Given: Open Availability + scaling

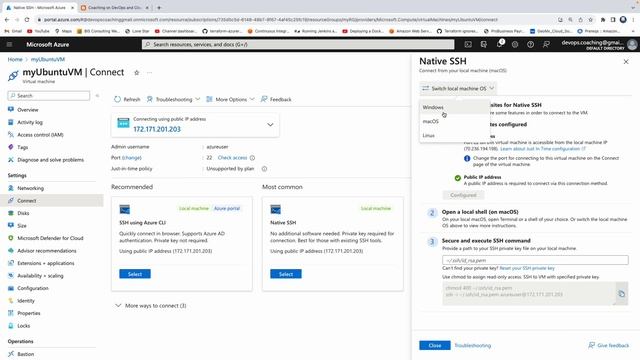Looking at the screenshot, I should (x=40, y=276).
